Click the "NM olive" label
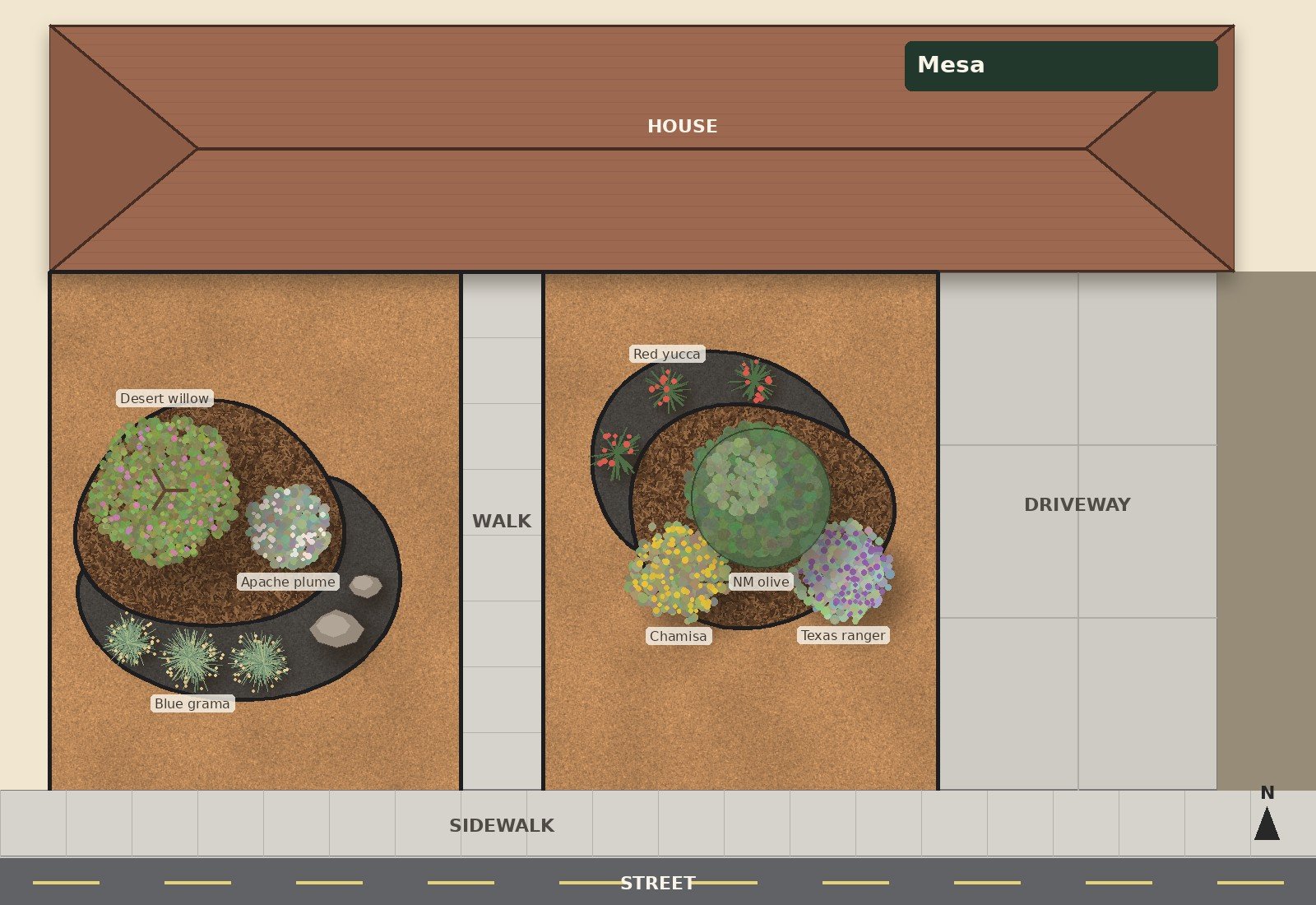The width and height of the screenshot is (1316, 905). [761, 582]
